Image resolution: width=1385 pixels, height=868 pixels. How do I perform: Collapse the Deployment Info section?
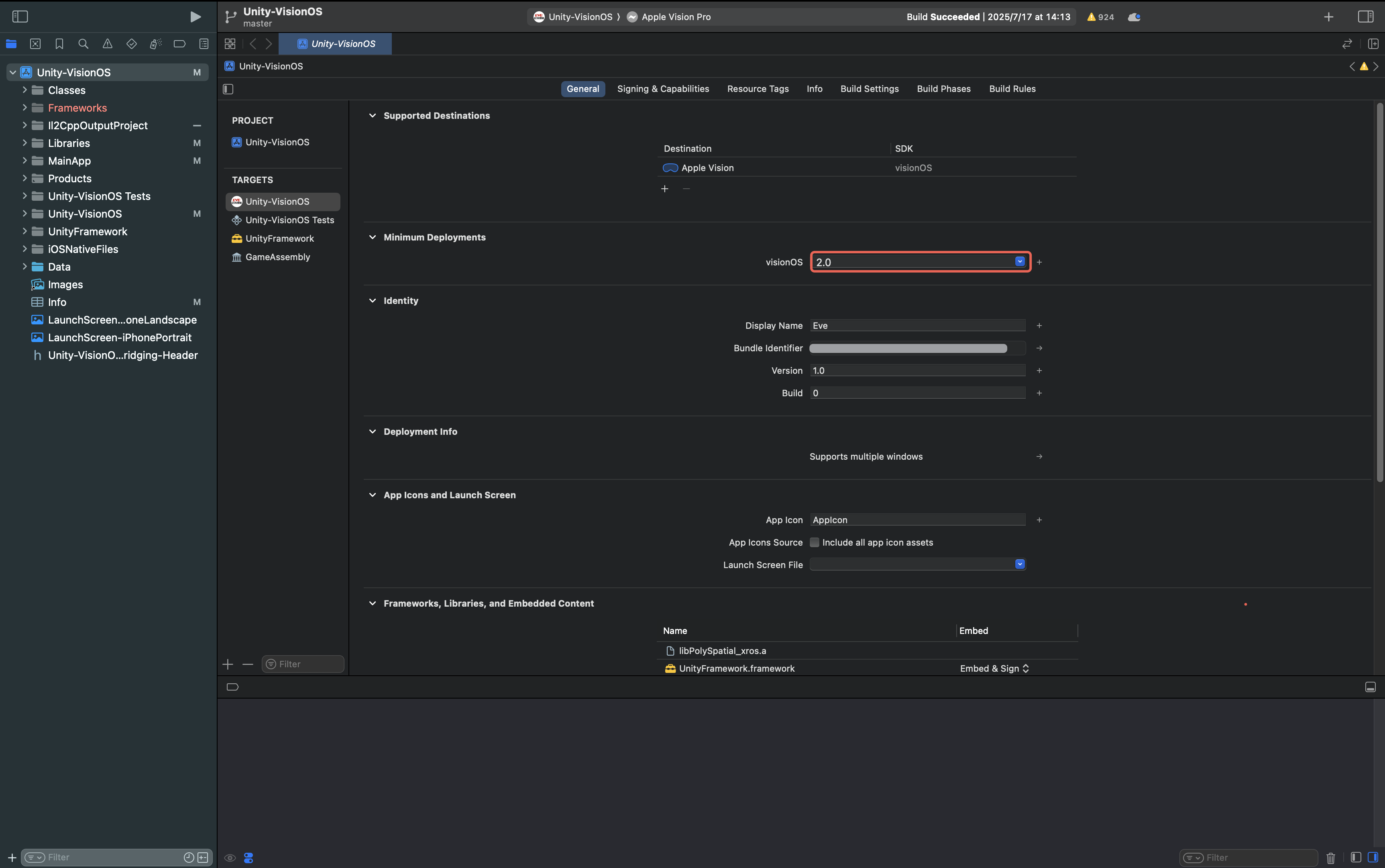coord(373,431)
